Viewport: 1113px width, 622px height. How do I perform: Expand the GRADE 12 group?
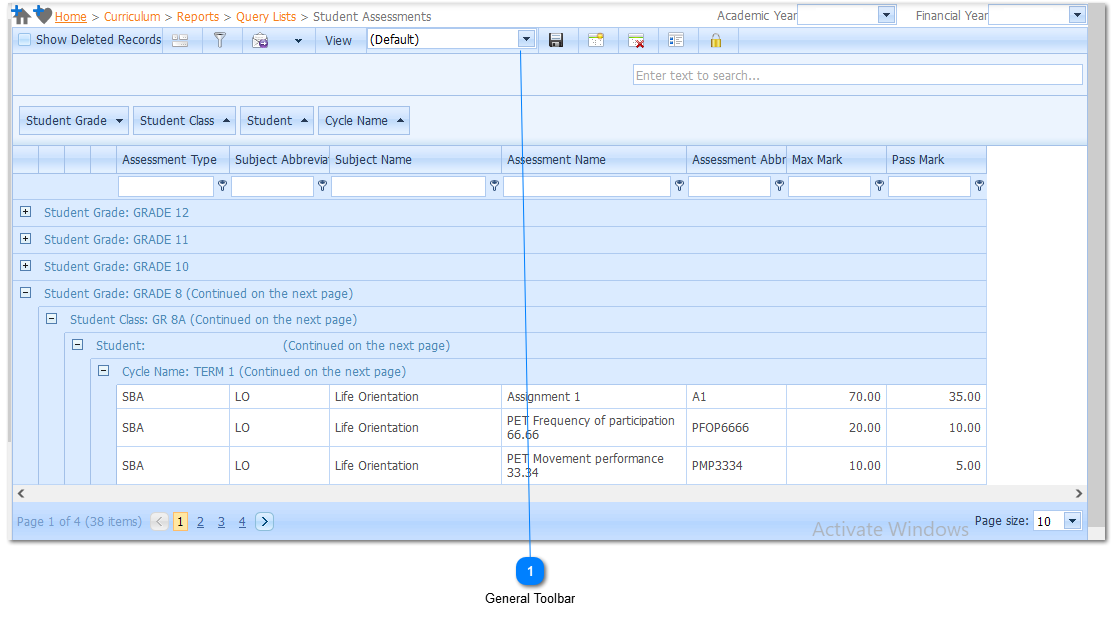pos(26,212)
